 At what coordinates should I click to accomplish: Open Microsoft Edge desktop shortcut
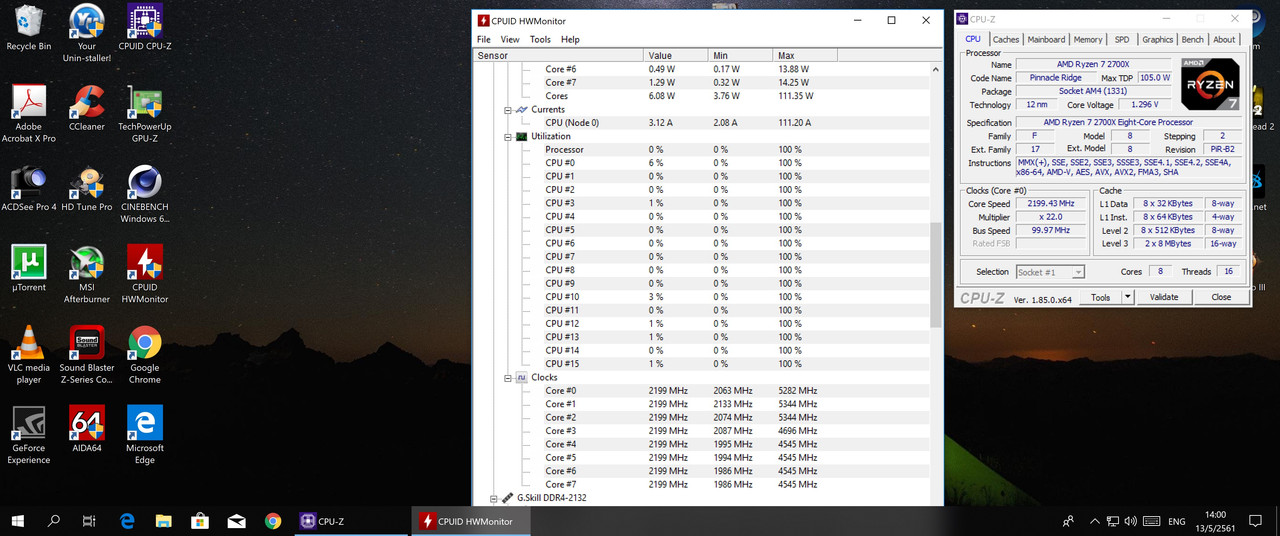[x=145, y=435]
